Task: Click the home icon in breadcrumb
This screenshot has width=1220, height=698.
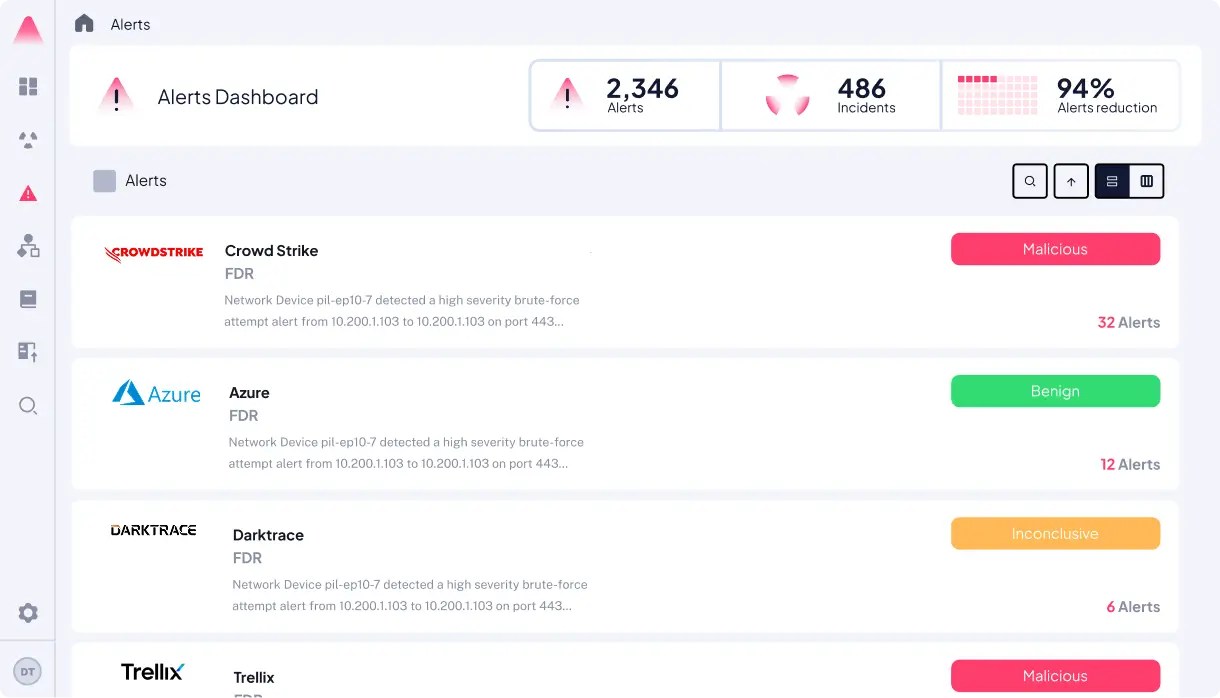Action: (x=84, y=23)
